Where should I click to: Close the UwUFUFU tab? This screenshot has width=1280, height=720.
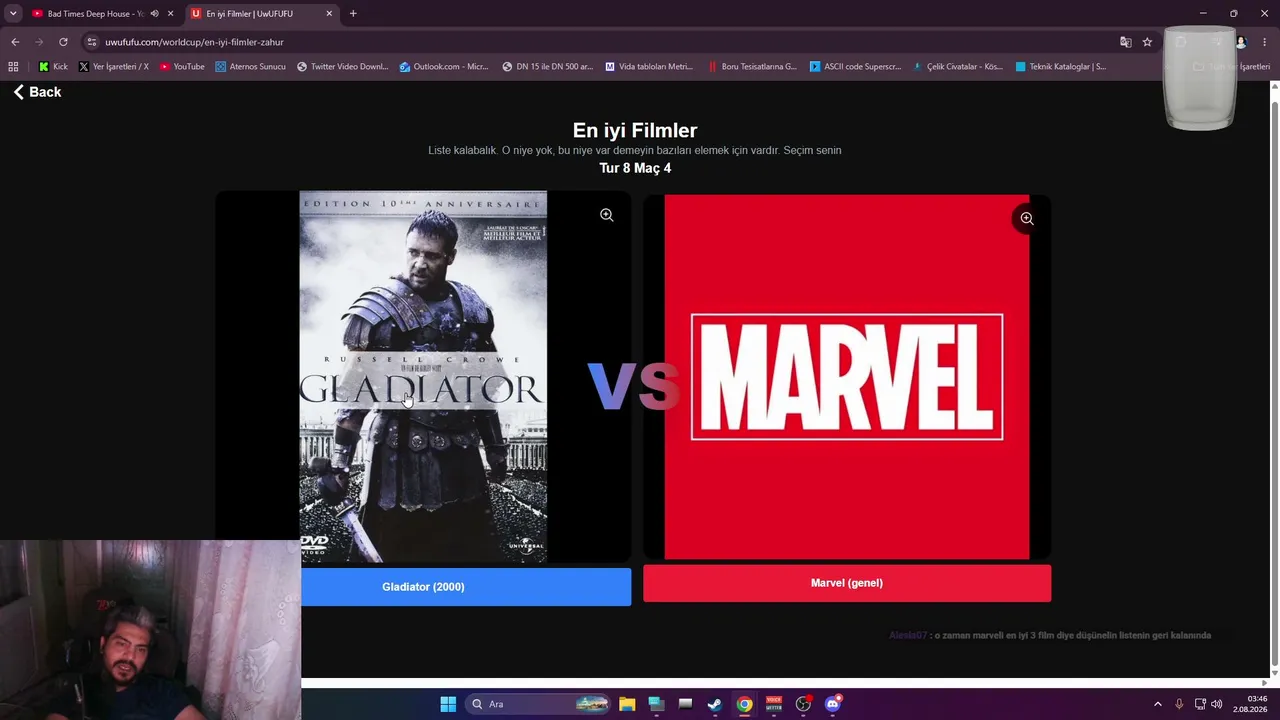click(329, 14)
